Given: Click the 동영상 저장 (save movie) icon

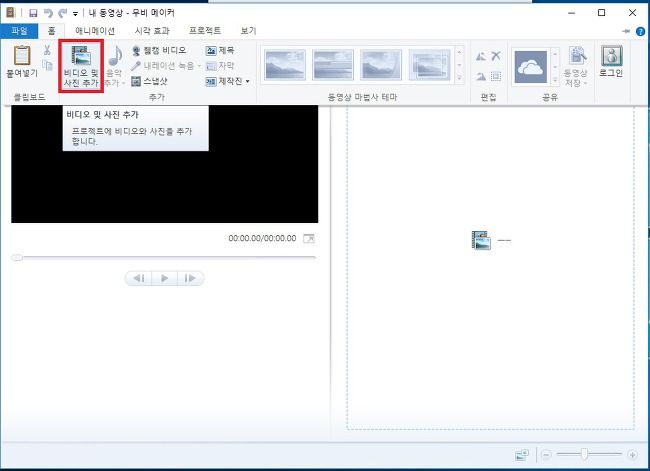Looking at the screenshot, I should [x=577, y=55].
